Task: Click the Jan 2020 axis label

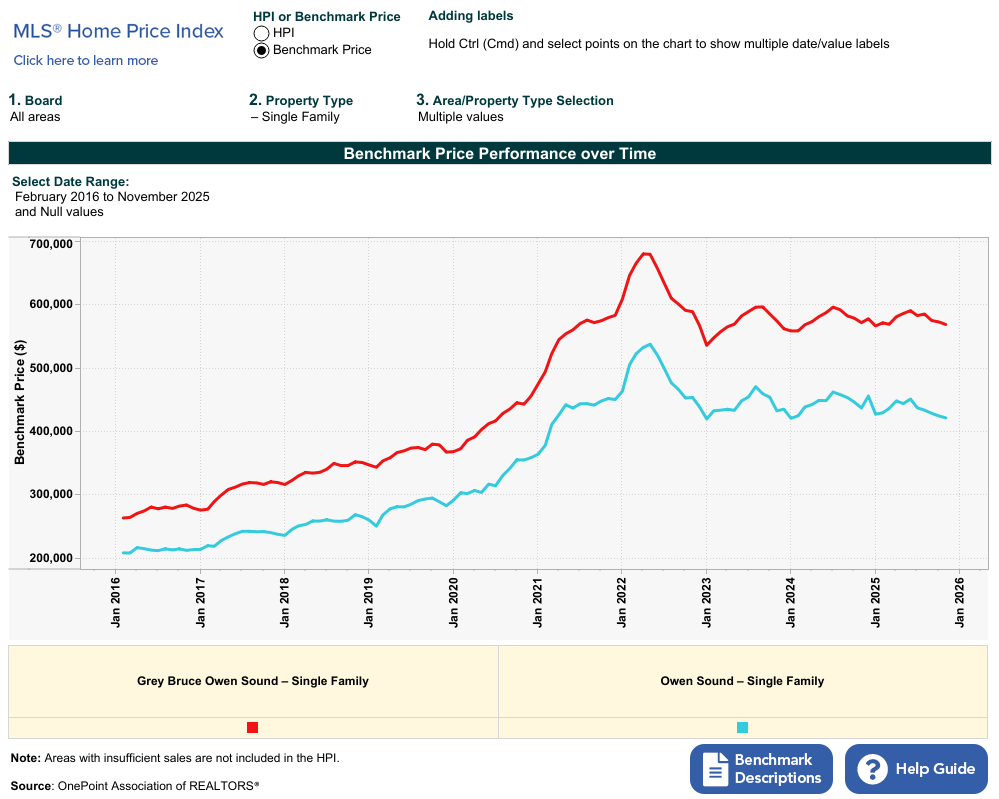Action: coord(453,601)
